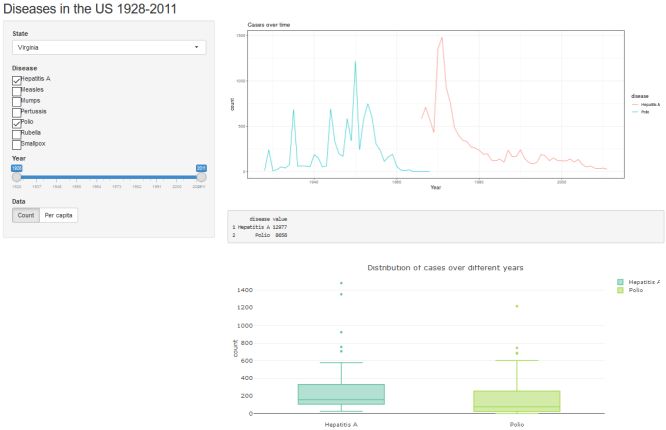Screen dimensions: 666x430
Task: Click the left Year slider handle
Action: tap(17, 177)
